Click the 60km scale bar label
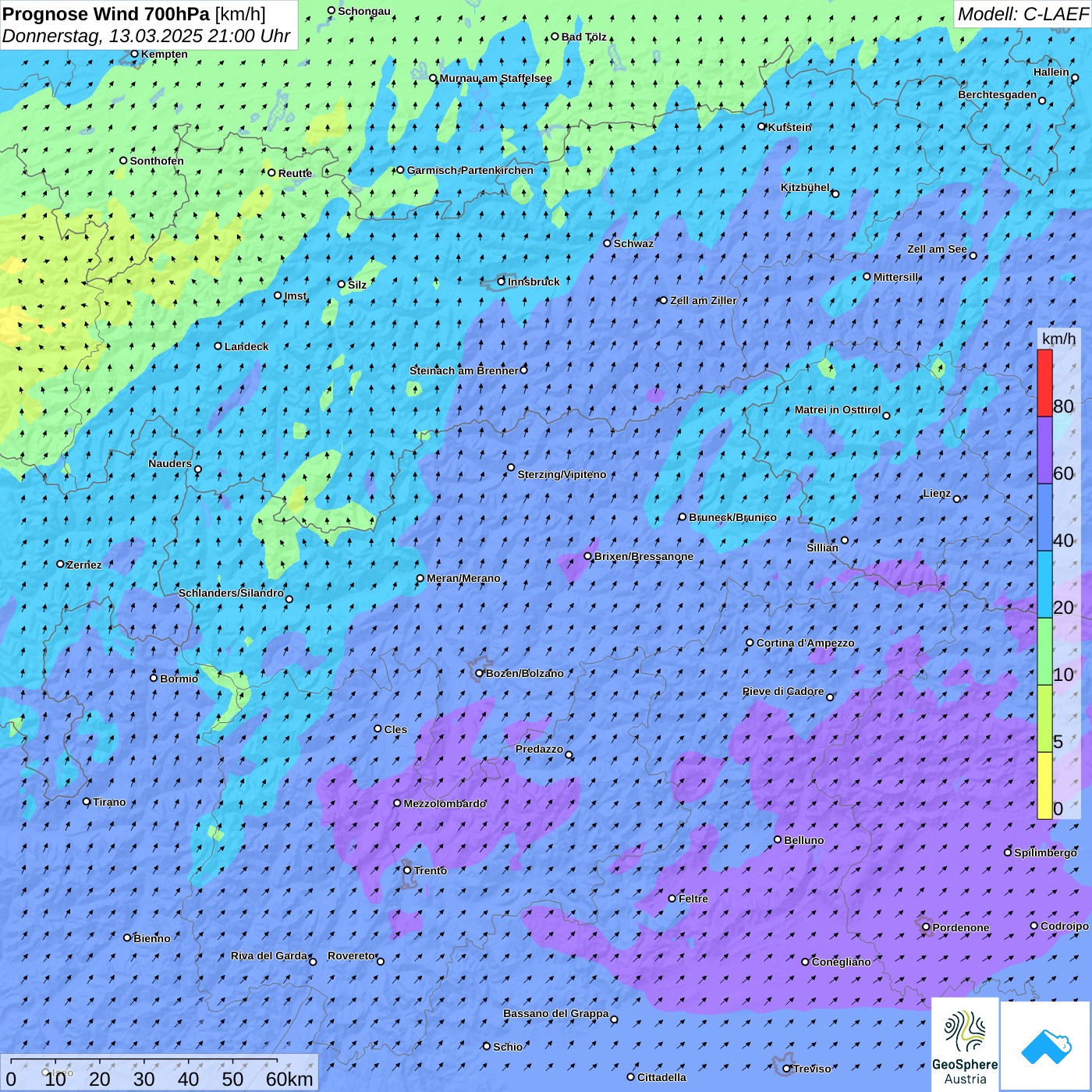This screenshot has width=1092, height=1092. (289, 1079)
